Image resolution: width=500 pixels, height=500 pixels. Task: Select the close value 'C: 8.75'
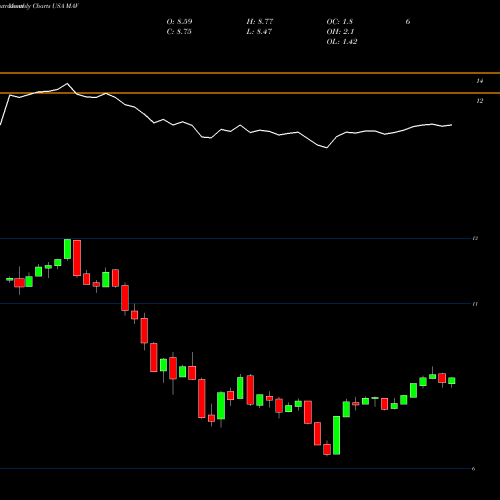[179, 32]
